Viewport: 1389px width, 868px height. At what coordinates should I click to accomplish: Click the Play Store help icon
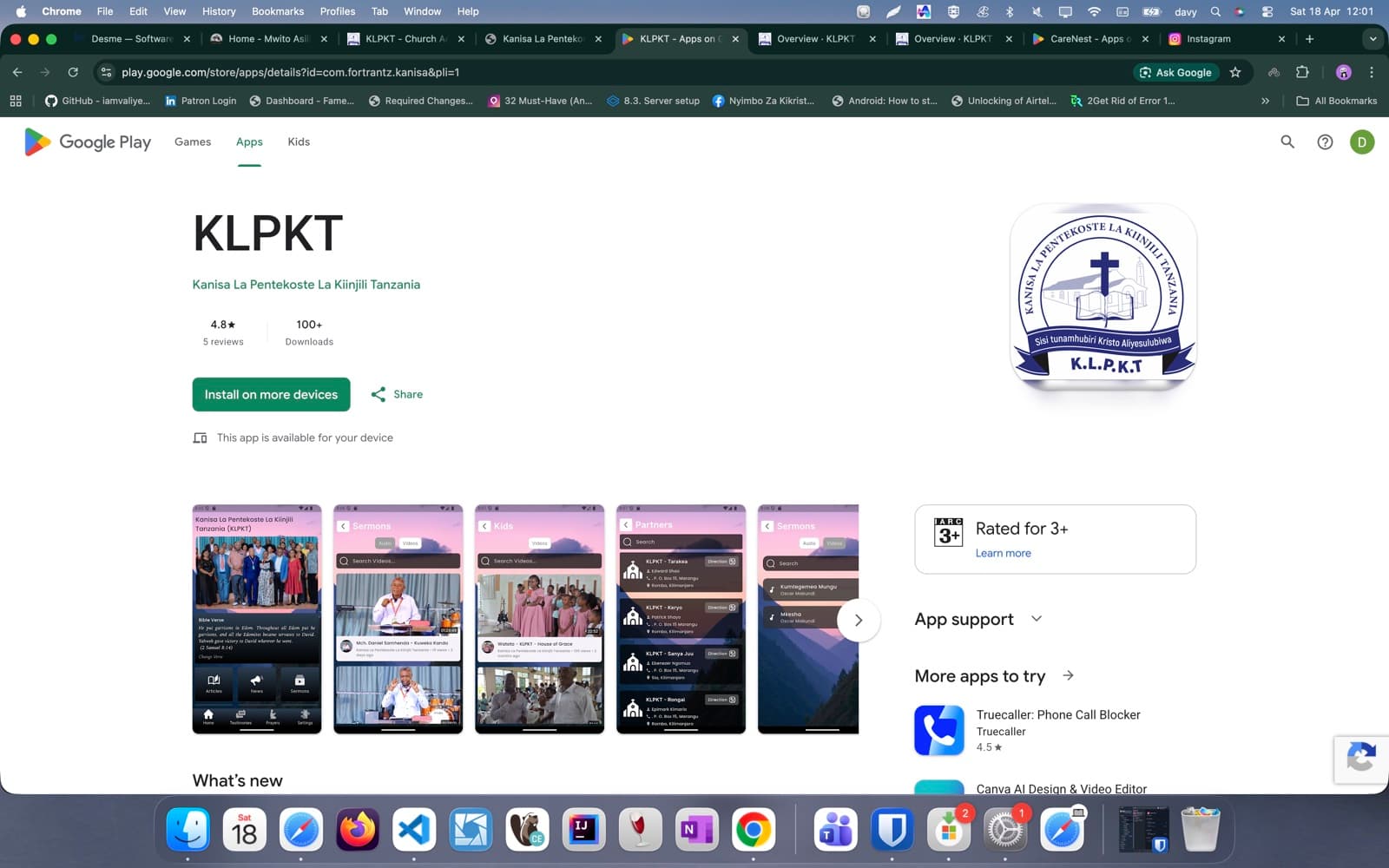[1325, 141]
